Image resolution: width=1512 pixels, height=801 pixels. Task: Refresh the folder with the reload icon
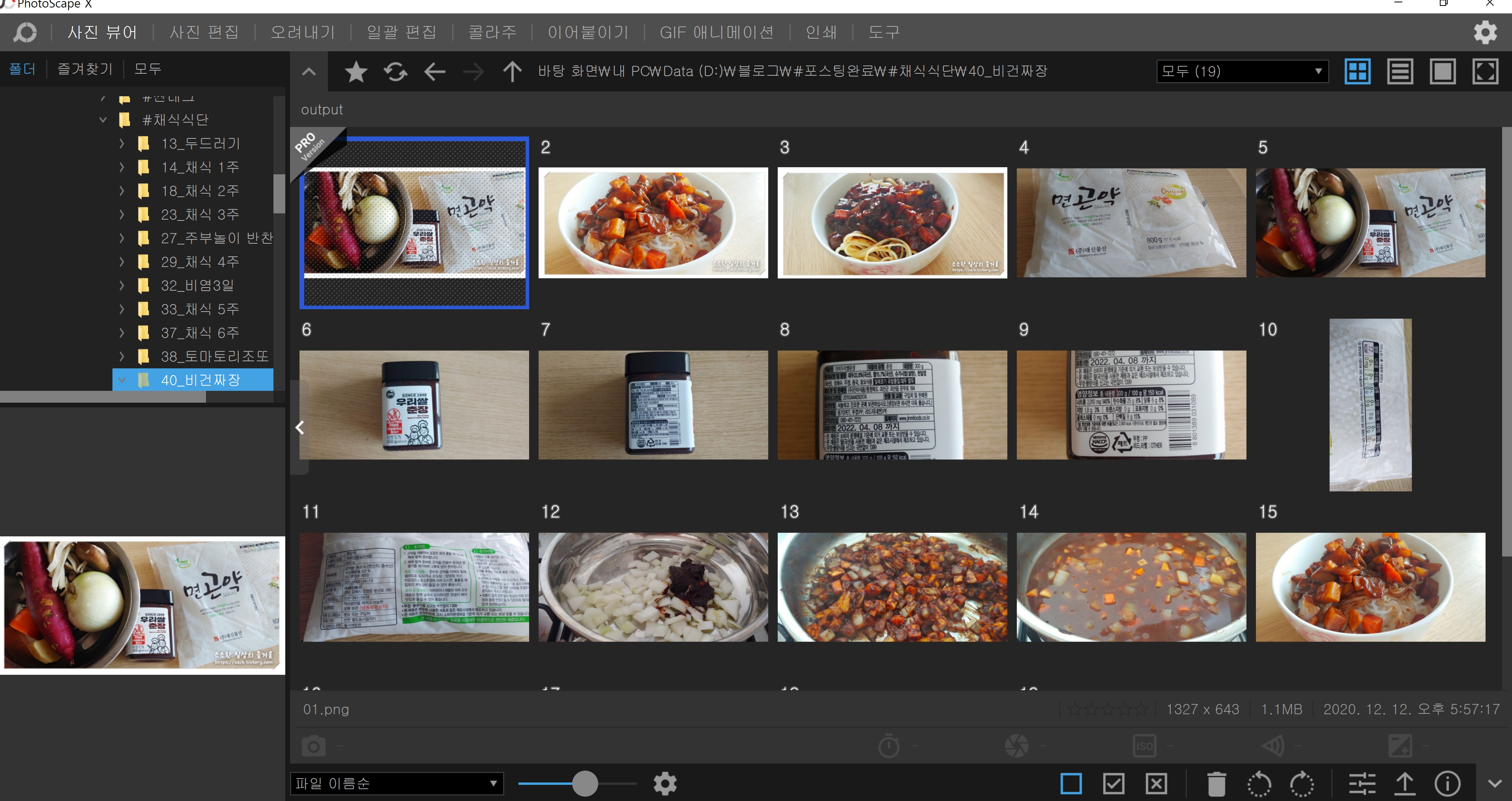pyautogui.click(x=396, y=72)
